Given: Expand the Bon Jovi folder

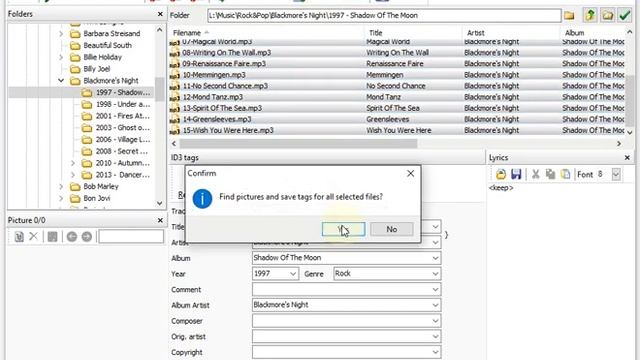Looking at the screenshot, I should point(61,198).
